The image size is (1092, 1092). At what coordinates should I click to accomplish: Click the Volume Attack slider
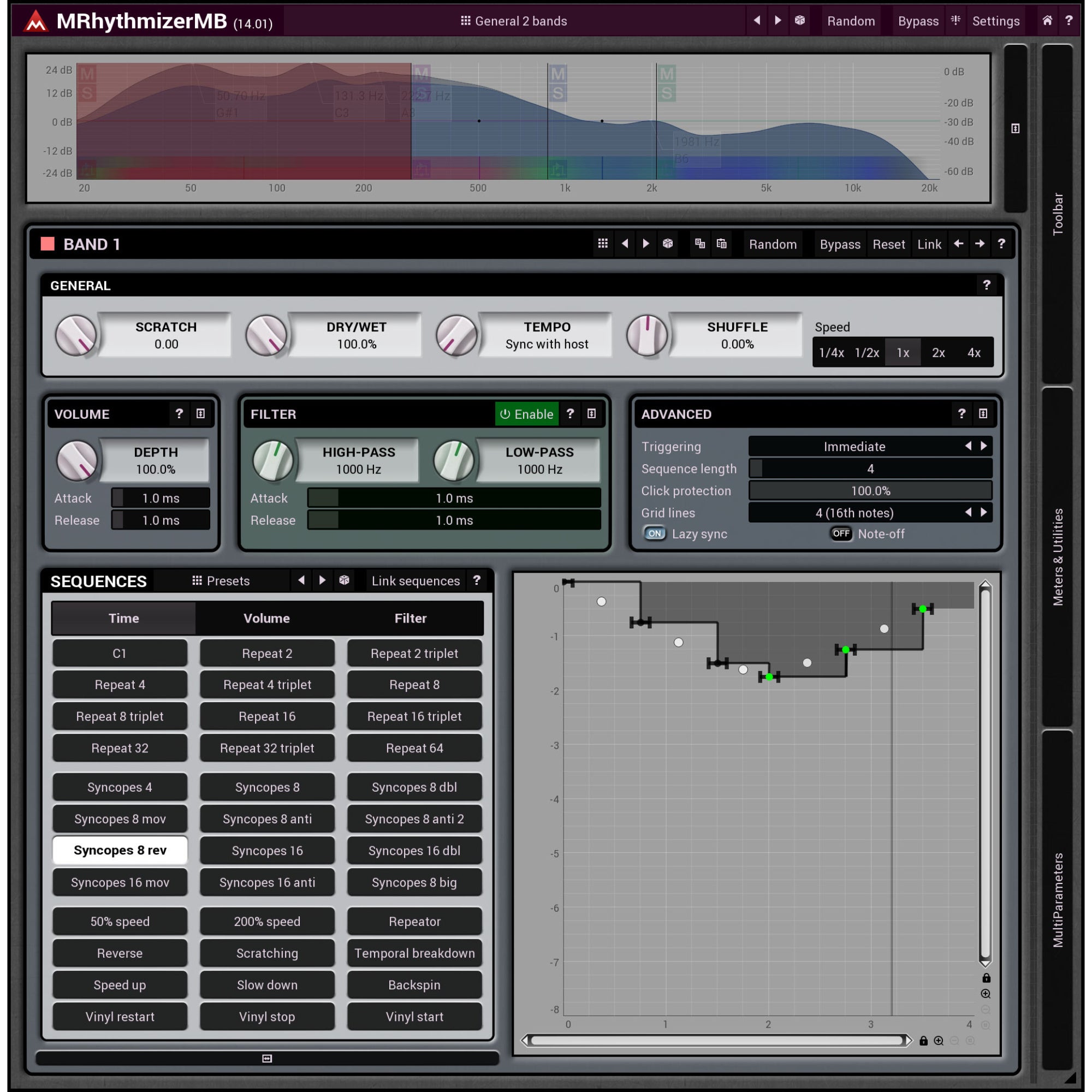tap(161, 498)
